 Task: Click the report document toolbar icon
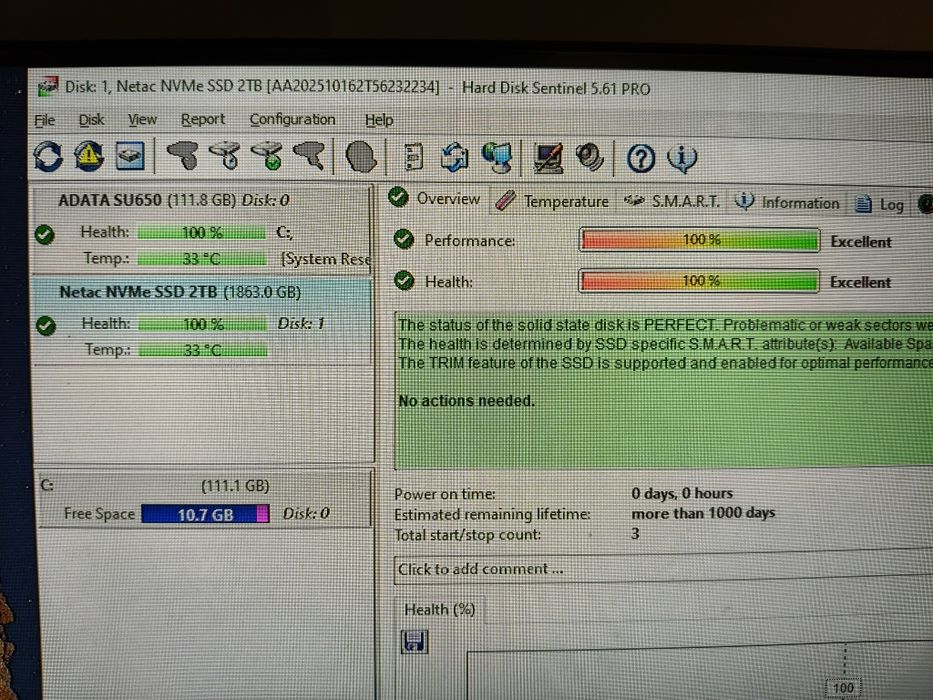pyautogui.click(x=413, y=158)
